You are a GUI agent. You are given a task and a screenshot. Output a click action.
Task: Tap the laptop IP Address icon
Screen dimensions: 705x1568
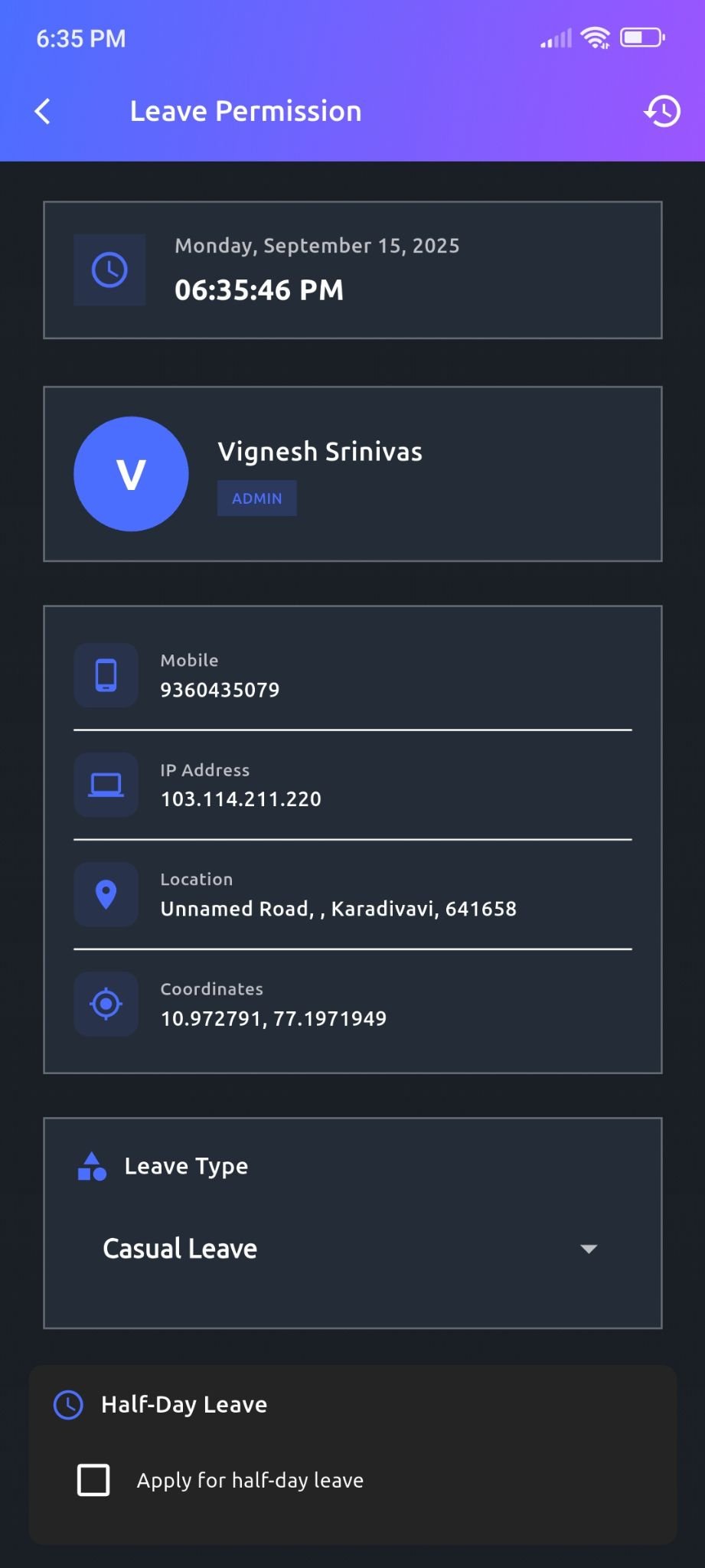pyautogui.click(x=106, y=785)
